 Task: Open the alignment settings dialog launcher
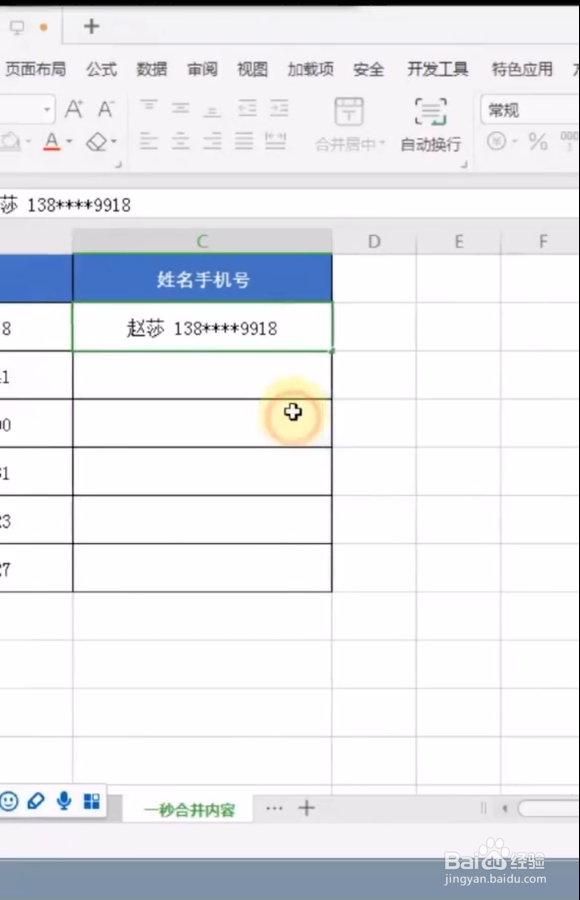click(x=464, y=165)
